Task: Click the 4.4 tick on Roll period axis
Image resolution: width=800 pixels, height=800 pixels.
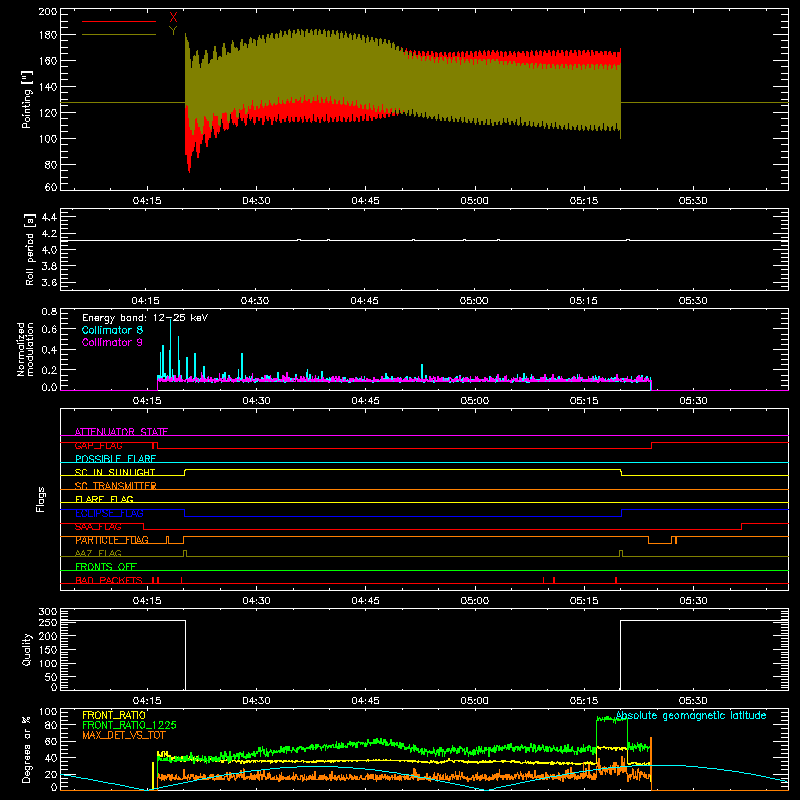Action: tap(49, 217)
